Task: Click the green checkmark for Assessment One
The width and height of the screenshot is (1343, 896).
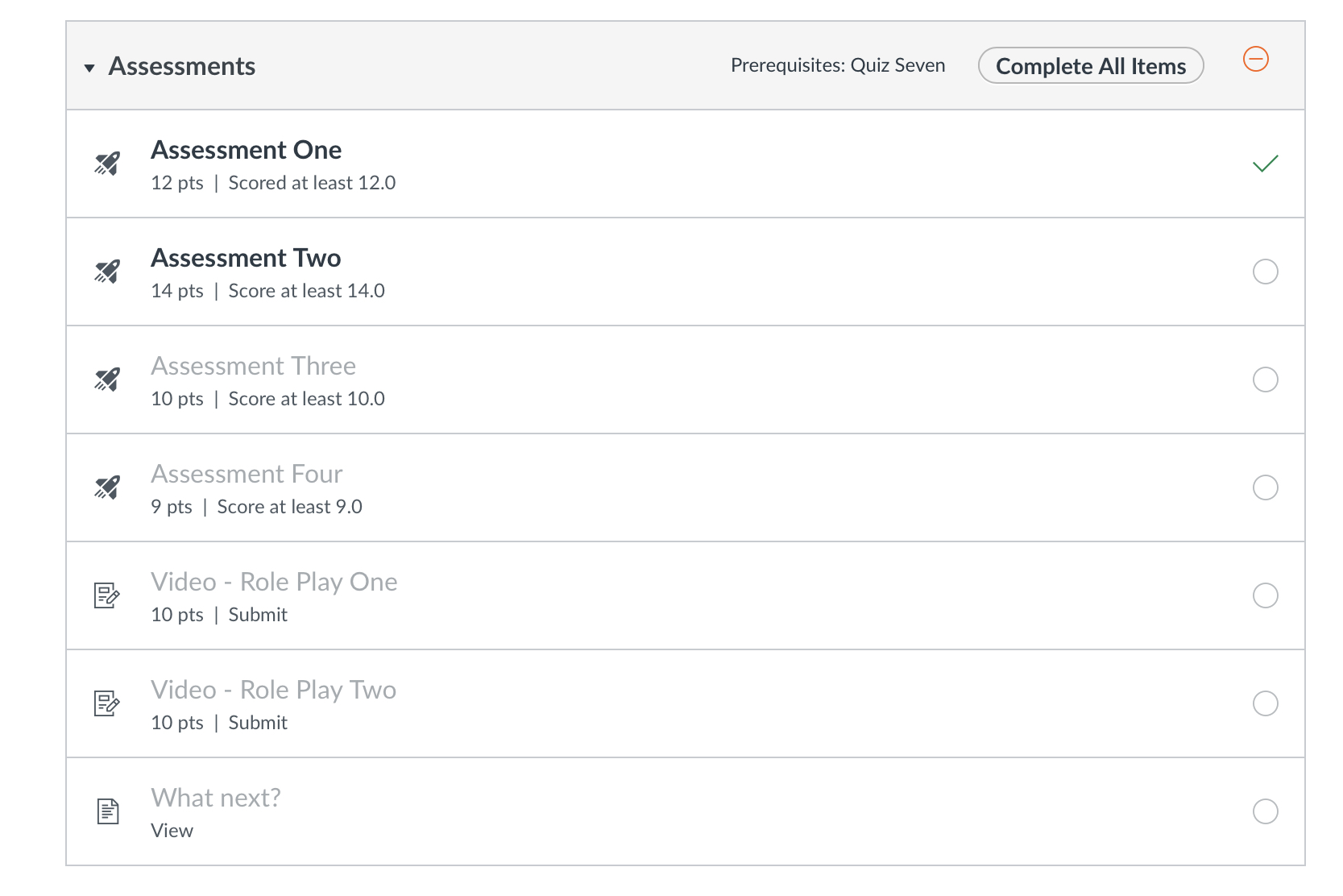Action: click(x=1266, y=164)
